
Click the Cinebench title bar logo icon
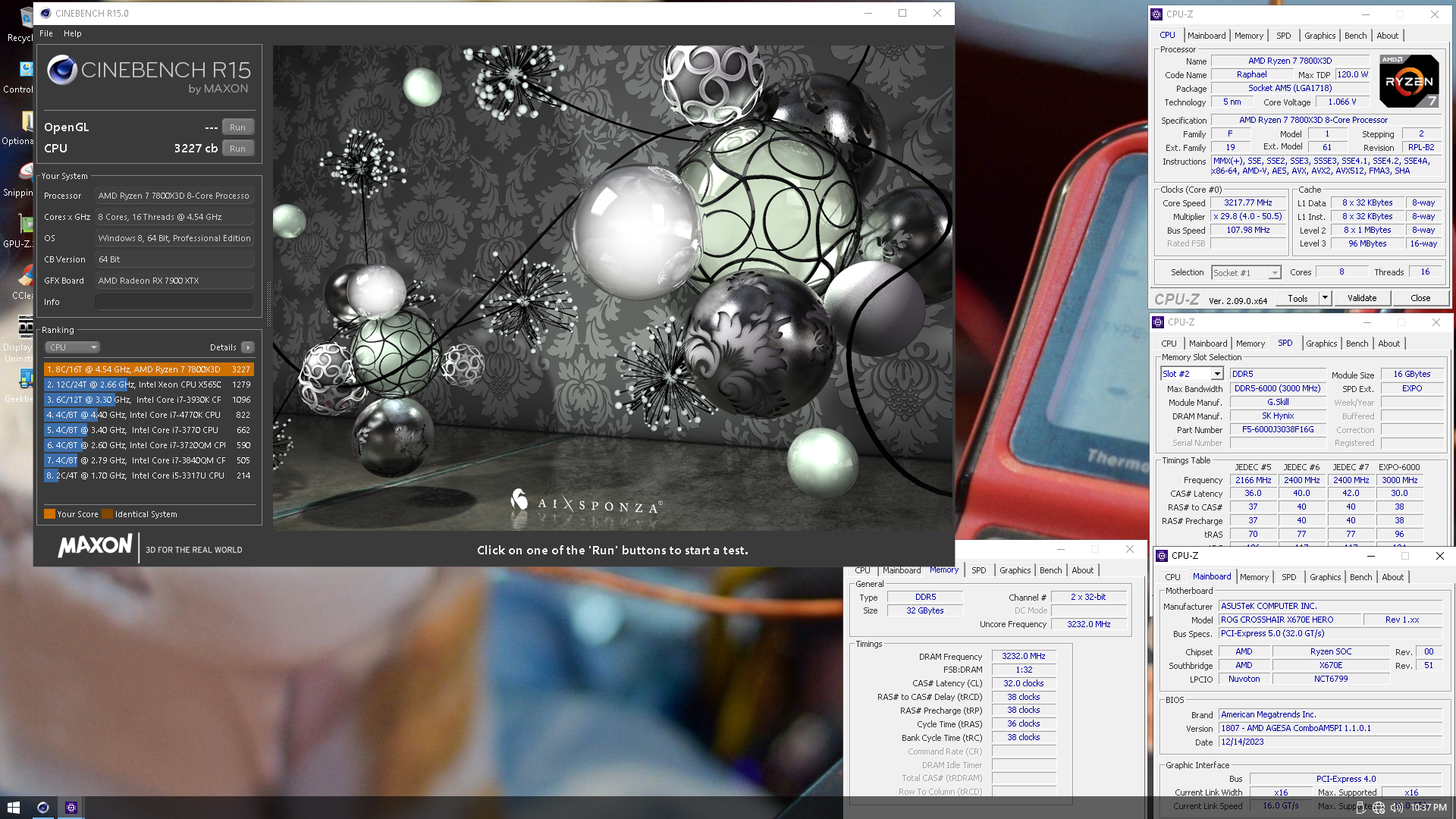[45, 13]
